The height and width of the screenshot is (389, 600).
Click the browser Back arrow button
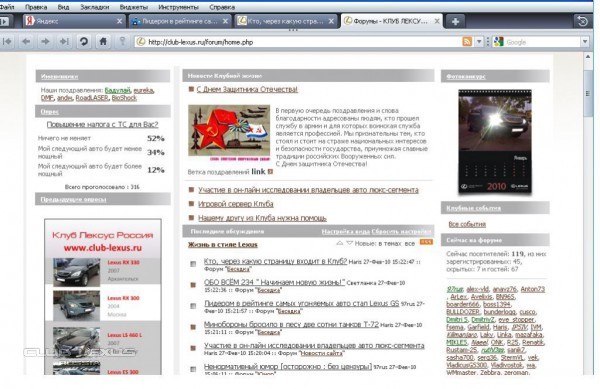point(26,42)
